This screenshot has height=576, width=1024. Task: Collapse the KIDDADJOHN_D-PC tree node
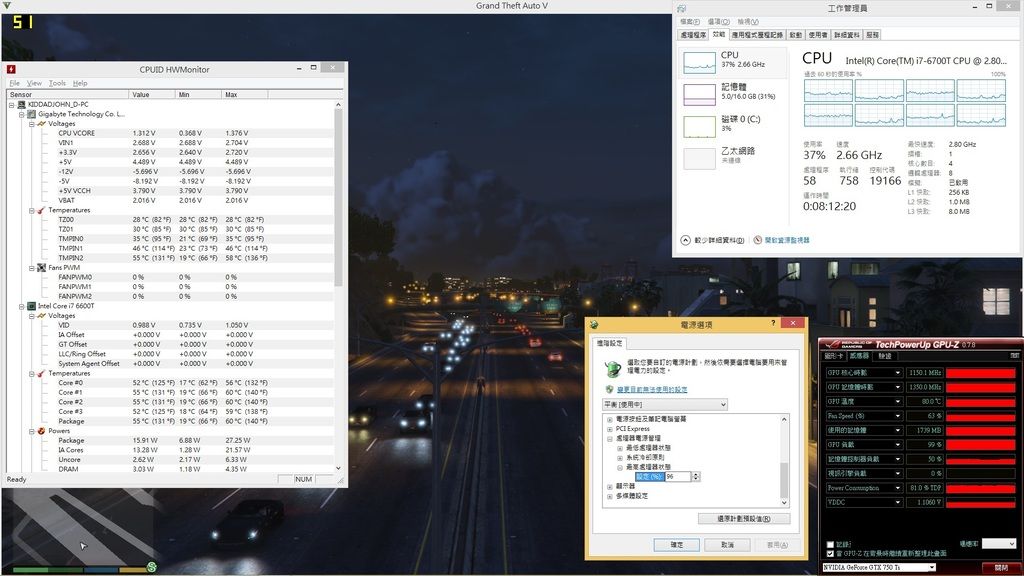(x=12, y=104)
